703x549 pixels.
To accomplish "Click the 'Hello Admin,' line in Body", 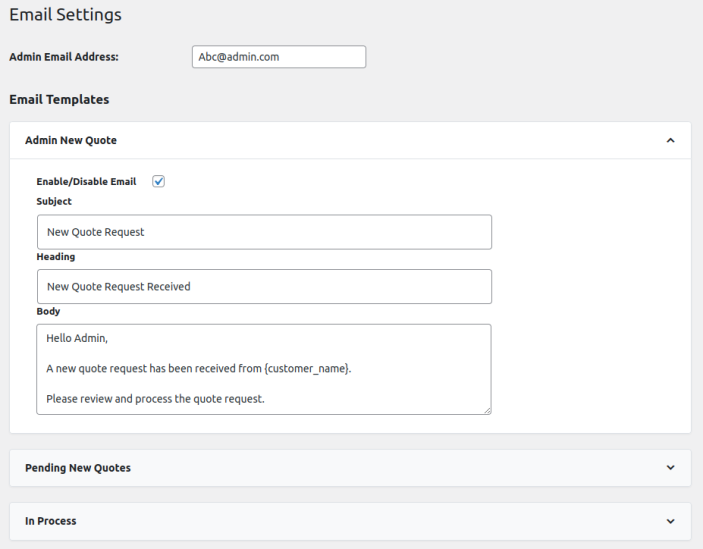I will 77,338.
